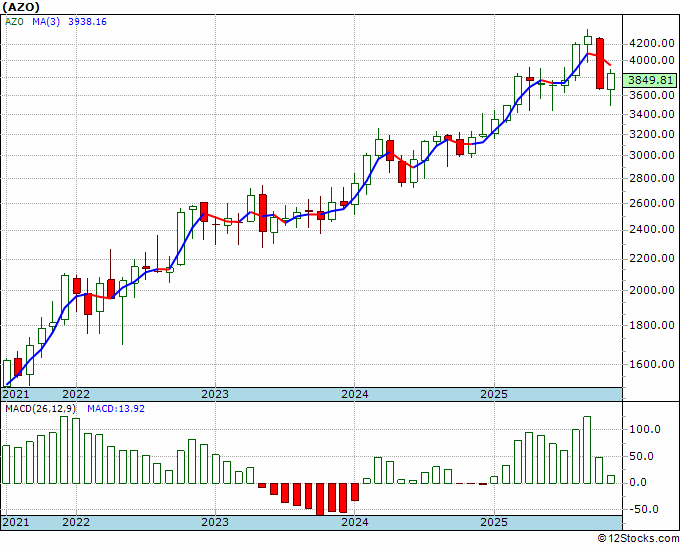
Task: Click 2024 on the price chart timeline
Action: pyautogui.click(x=355, y=394)
